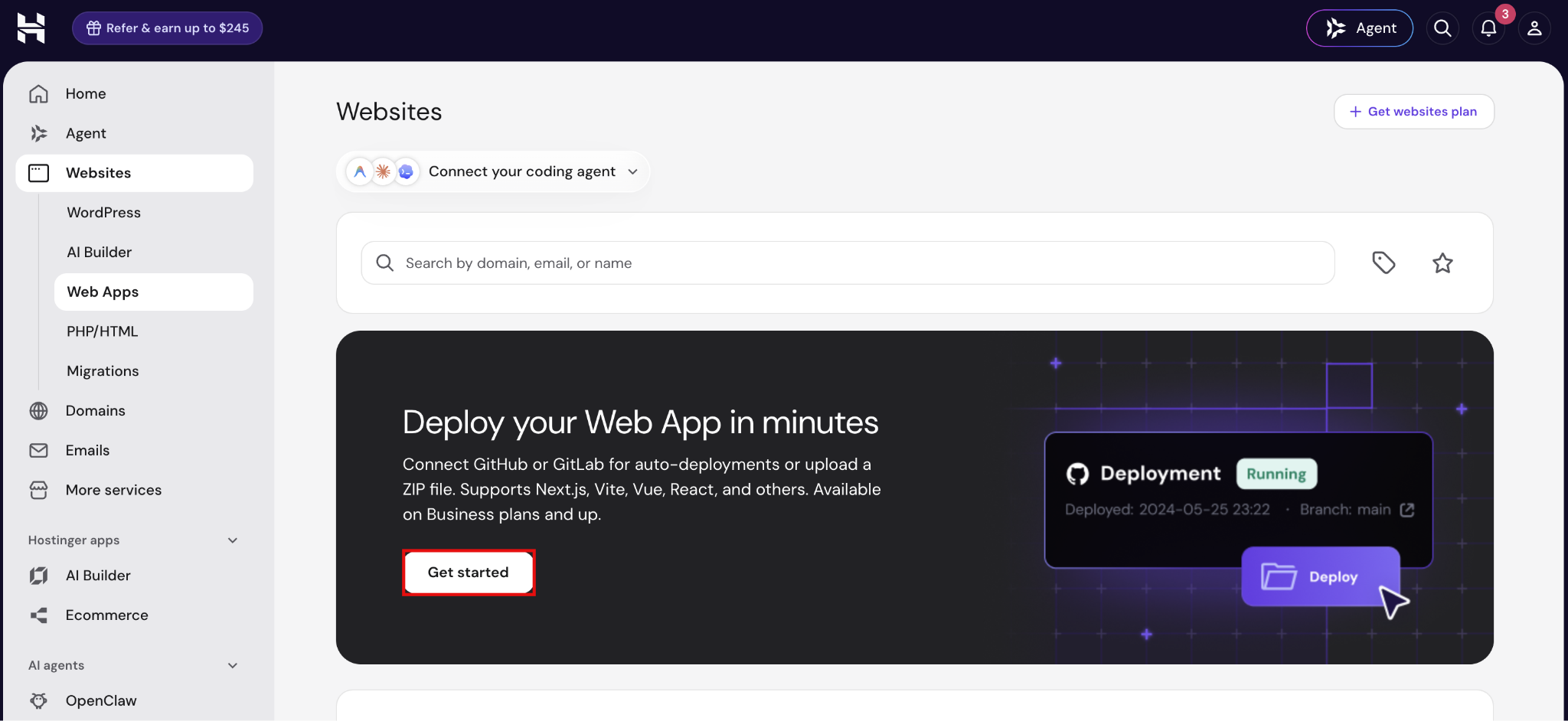The width and height of the screenshot is (1568, 721).
Task: Click the Deploy button in illustration
Action: tap(1321, 576)
